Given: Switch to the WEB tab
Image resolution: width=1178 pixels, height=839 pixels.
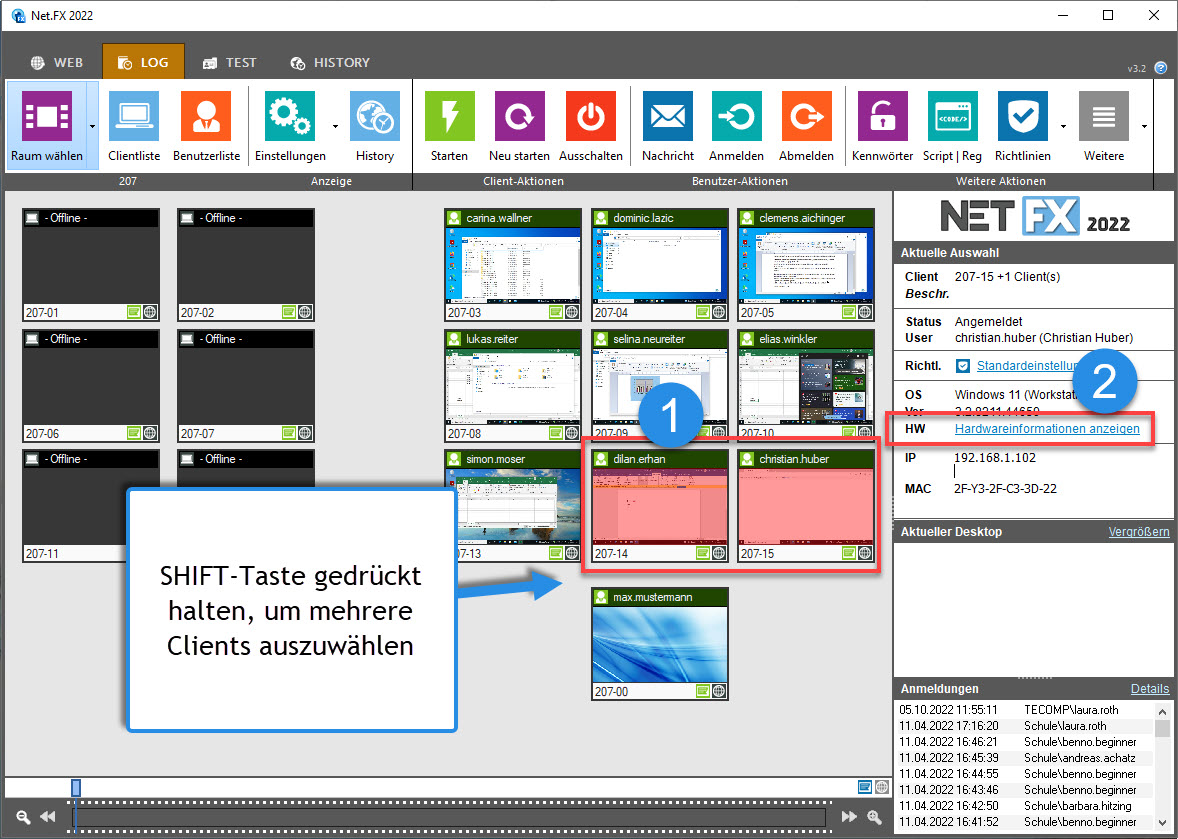Looking at the screenshot, I should click(56, 62).
